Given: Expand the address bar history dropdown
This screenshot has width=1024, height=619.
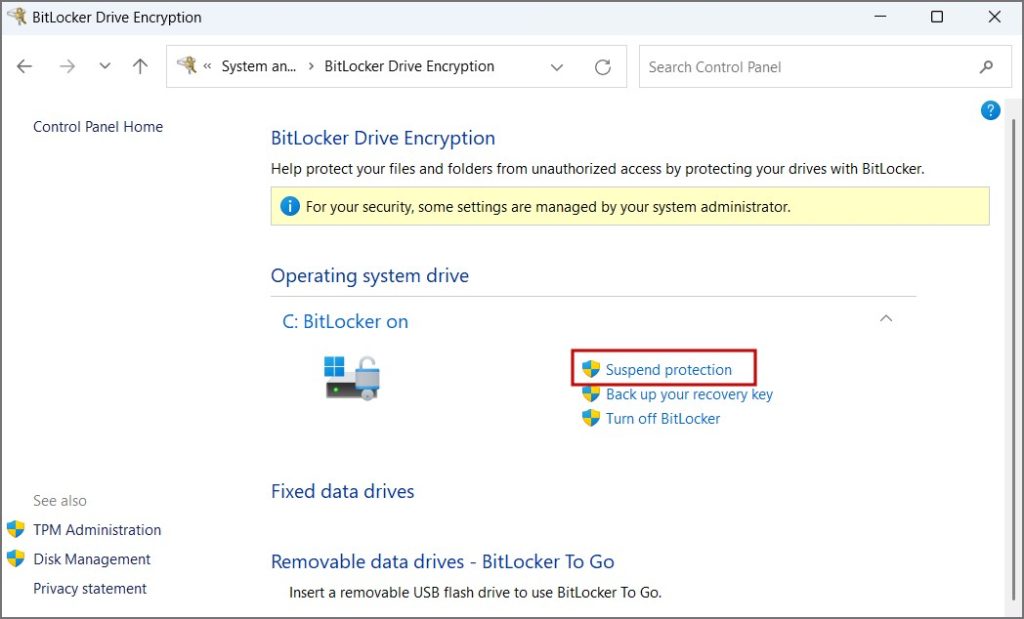Looking at the screenshot, I should point(557,67).
